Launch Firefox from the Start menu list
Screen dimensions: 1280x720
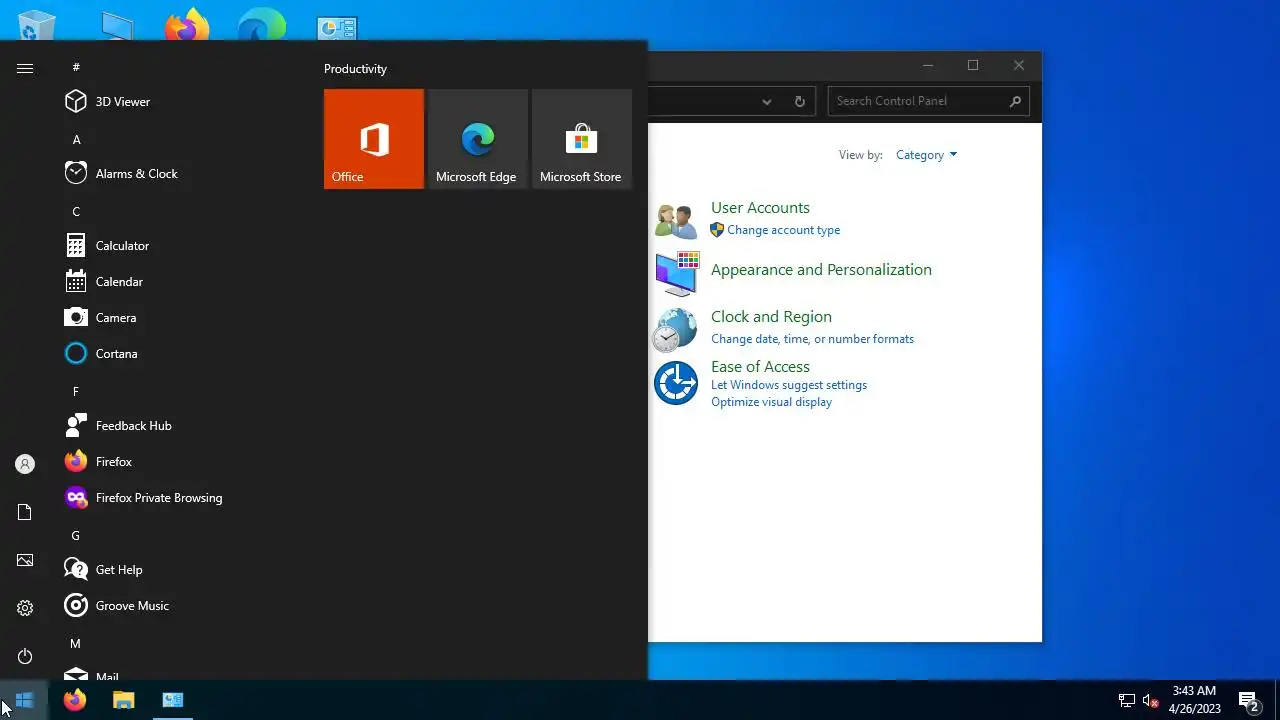[x=180, y=461]
